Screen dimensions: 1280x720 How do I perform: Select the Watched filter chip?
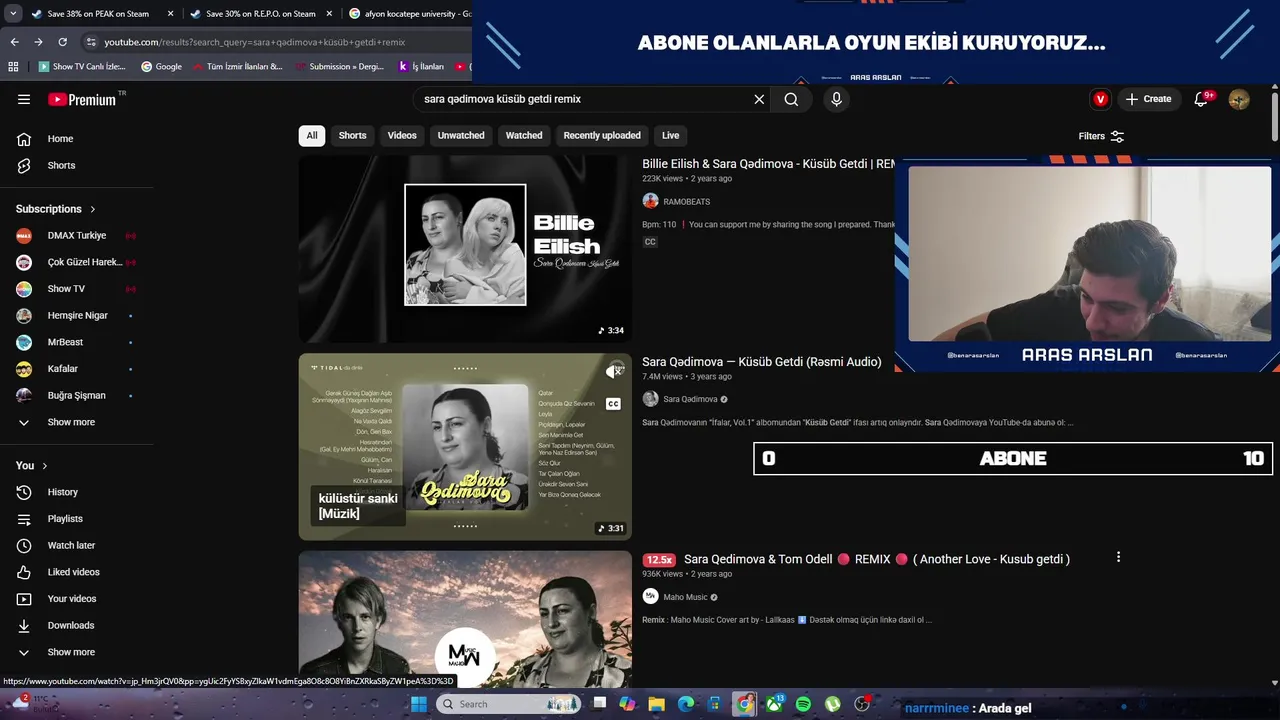[524, 136]
